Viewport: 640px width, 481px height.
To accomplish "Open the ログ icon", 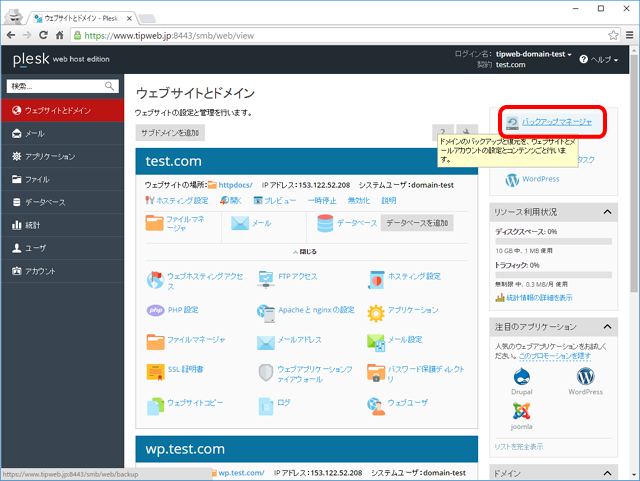I will coord(266,406).
